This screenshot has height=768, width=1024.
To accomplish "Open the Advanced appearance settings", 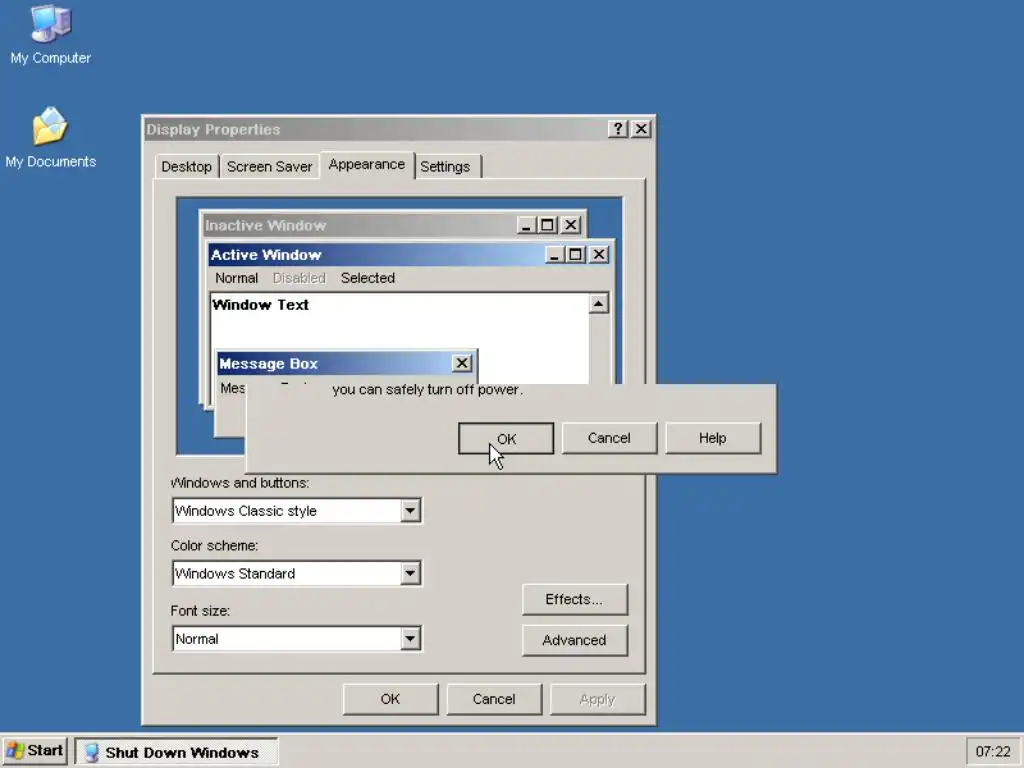I will pyautogui.click(x=575, y=641).
